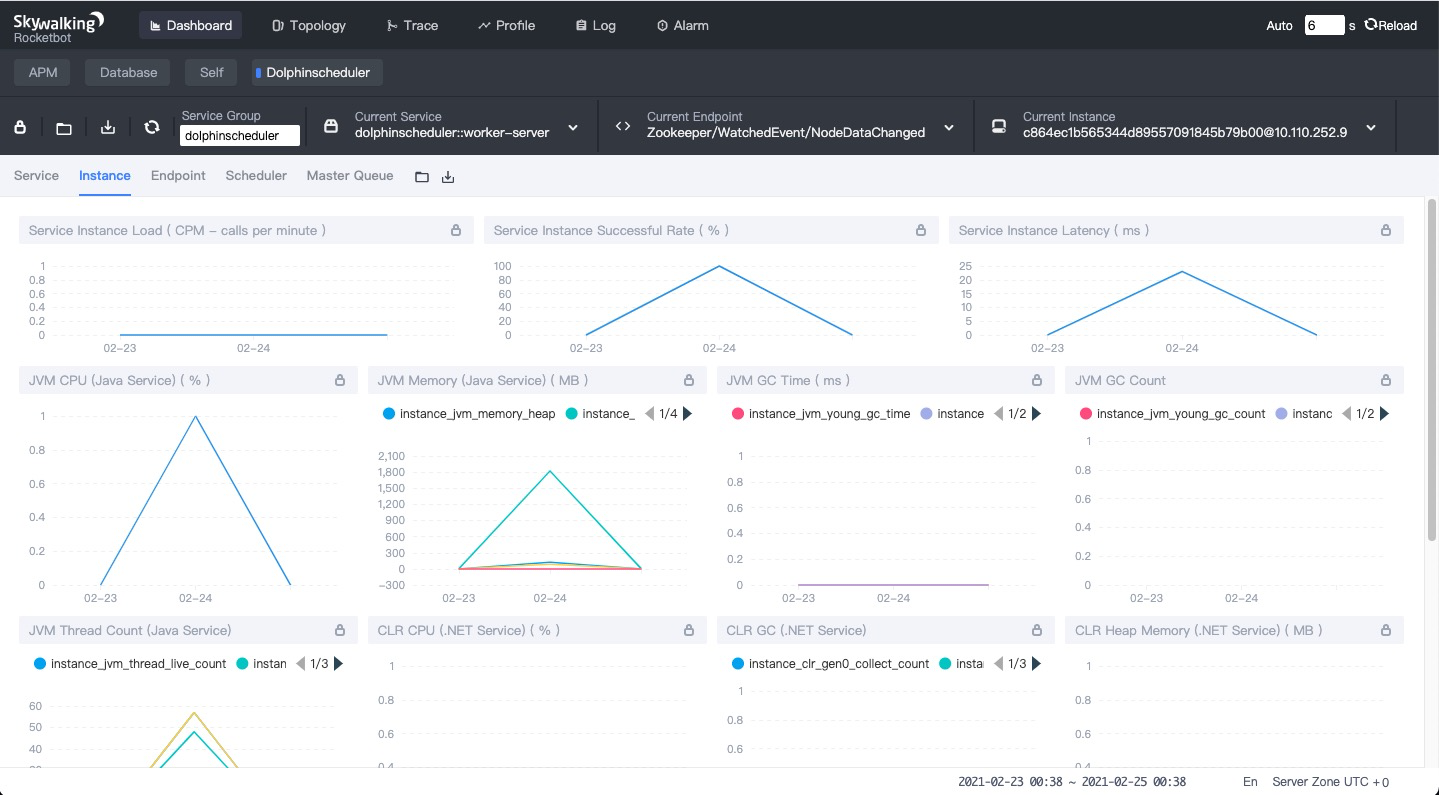Toggle the Auto refresh switch

click(1279, 26)
